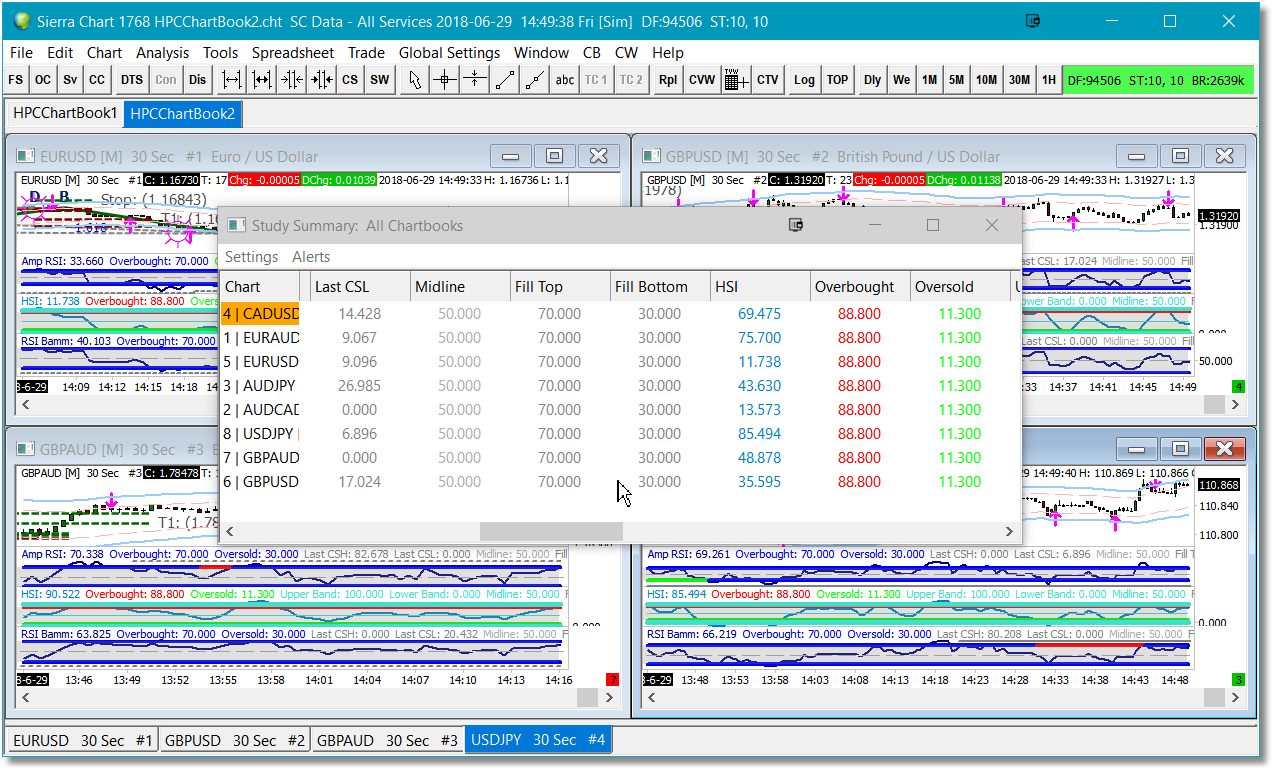
Task: Select the 10M timeframe button
Action: [987, 80]
